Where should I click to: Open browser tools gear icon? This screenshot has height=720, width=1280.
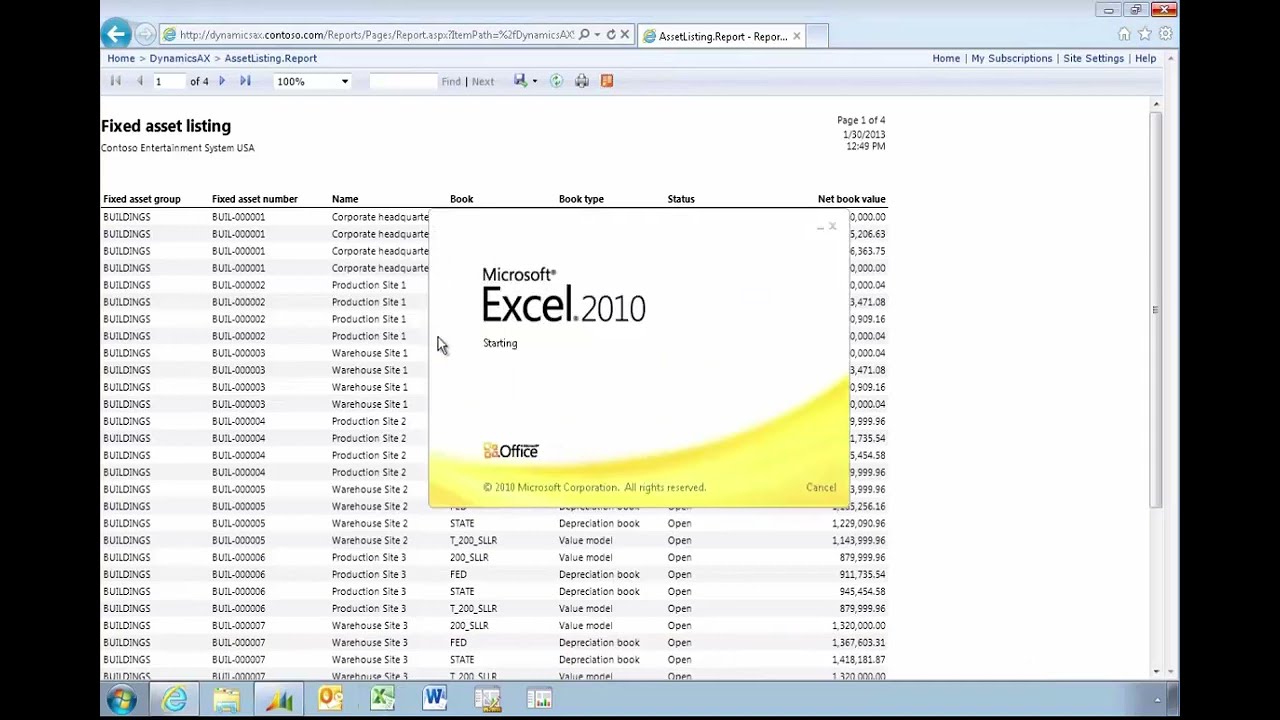point(1165,34)
